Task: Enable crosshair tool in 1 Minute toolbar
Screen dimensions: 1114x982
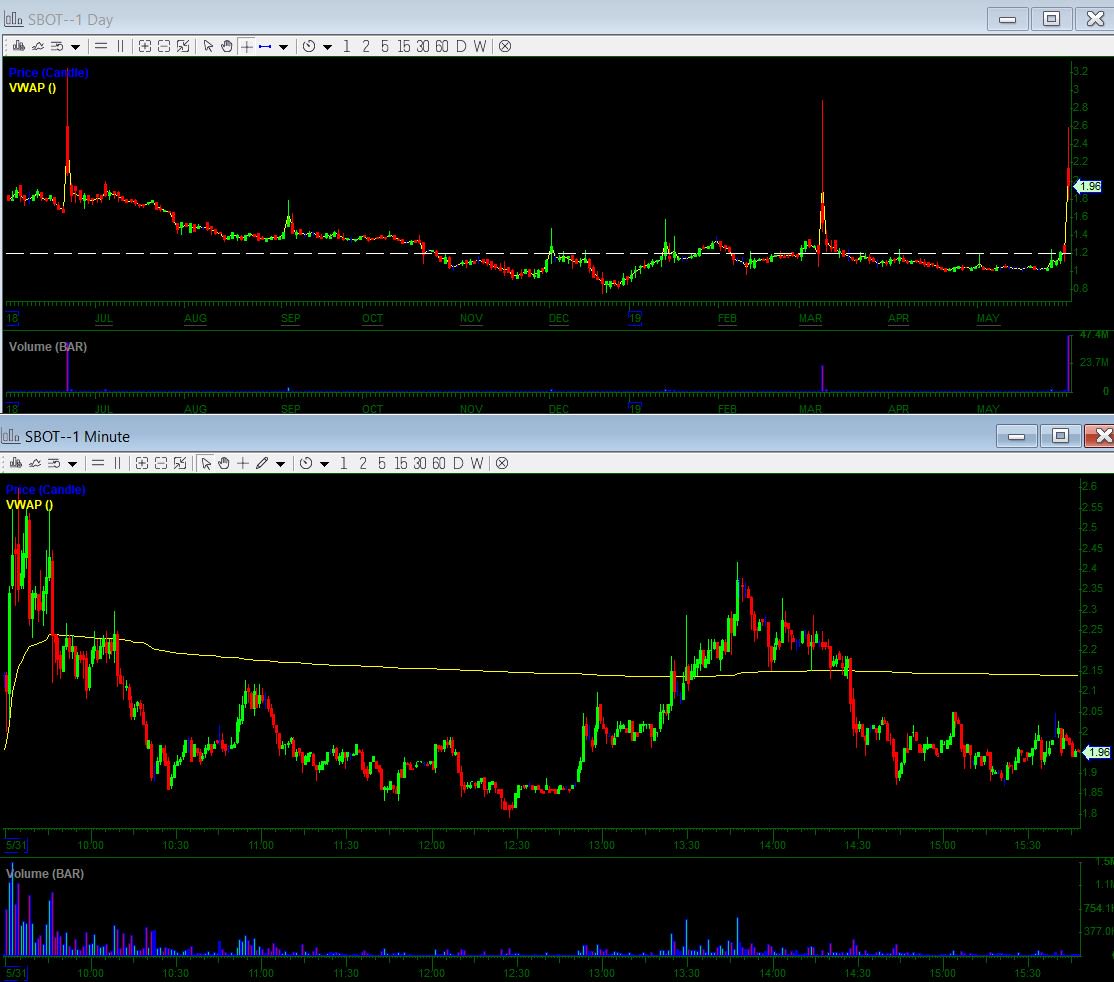Action: [243, 463]
